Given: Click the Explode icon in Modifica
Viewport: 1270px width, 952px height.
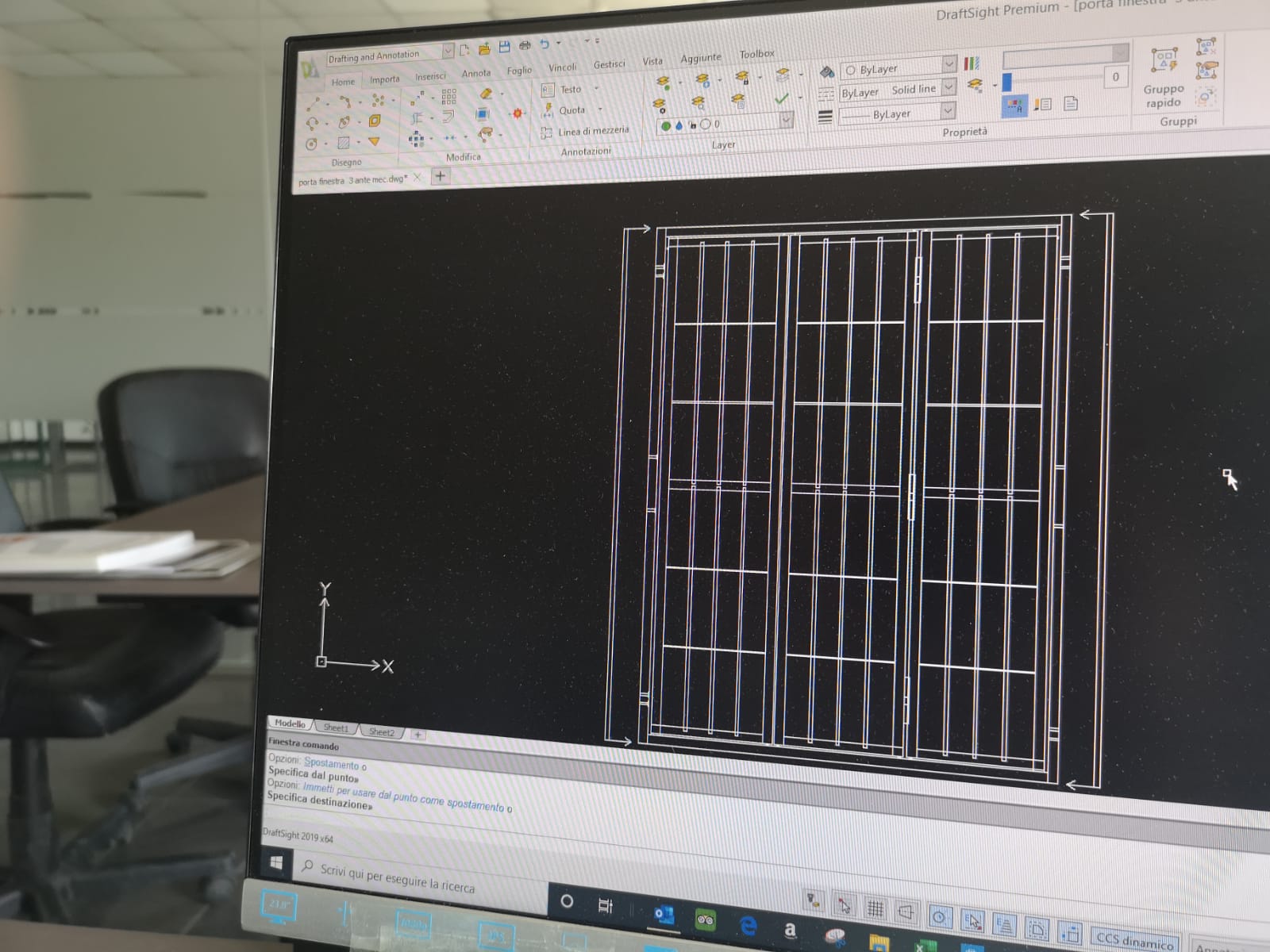Looking at the screenshot, I should pyautogui.click(x=518, y=113).
